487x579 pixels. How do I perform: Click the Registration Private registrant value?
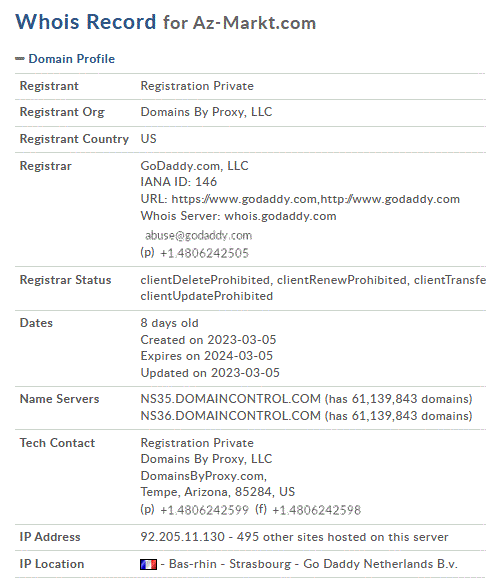pos(197,86)
